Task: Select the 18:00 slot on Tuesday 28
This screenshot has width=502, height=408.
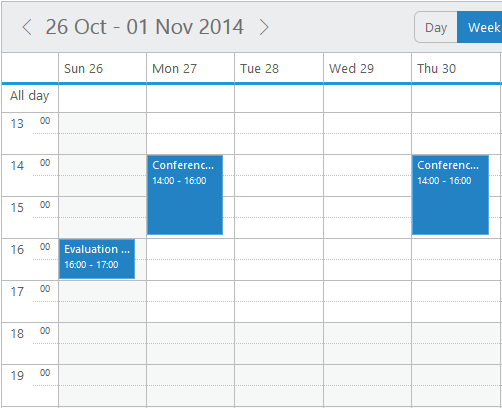Action: click(279, 333)
